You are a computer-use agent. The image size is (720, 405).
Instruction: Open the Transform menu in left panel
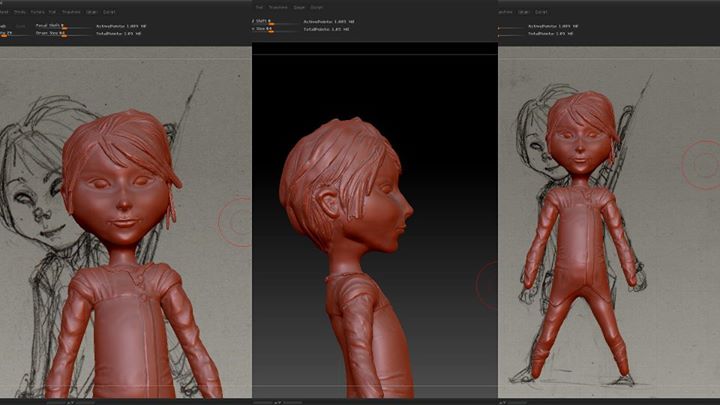pos(72,11)
